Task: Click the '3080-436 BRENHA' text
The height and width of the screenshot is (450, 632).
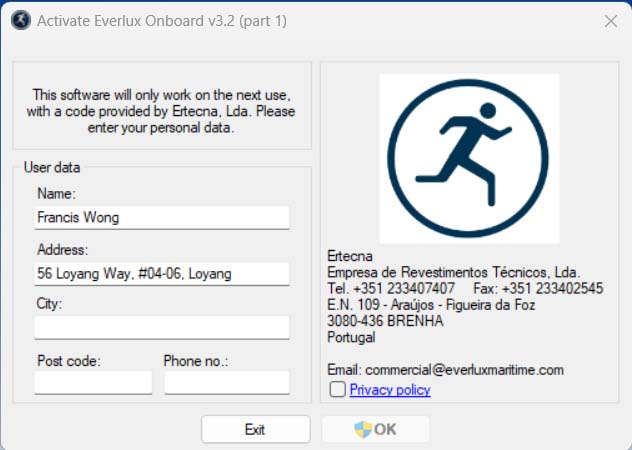Action: 385,321
